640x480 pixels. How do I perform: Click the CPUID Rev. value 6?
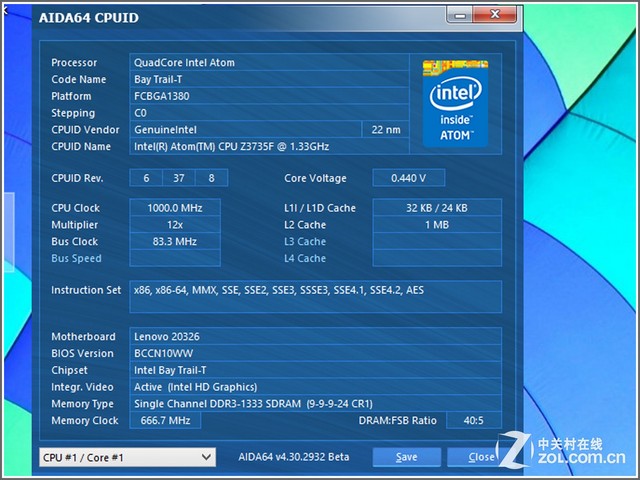pos(146,178)
